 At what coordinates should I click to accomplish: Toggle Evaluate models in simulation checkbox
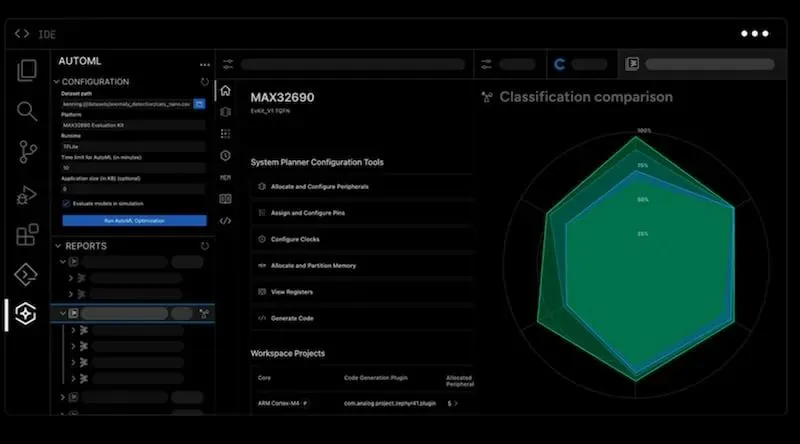pos(66,203)
